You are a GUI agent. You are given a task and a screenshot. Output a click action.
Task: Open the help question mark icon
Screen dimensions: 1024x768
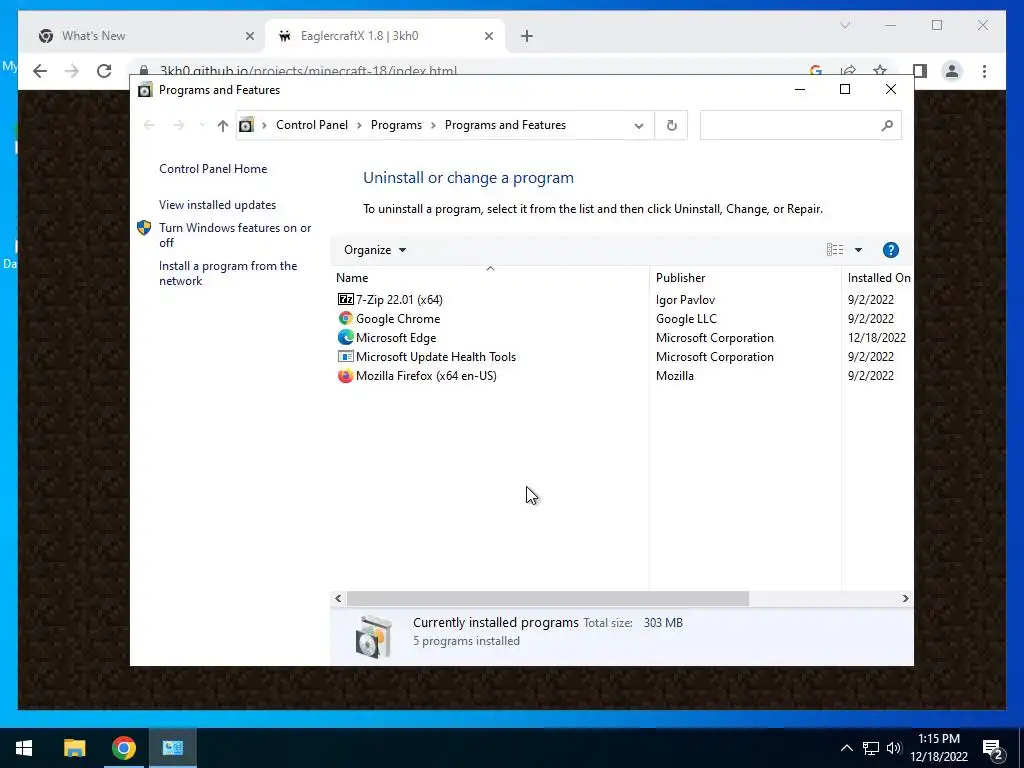890,250
